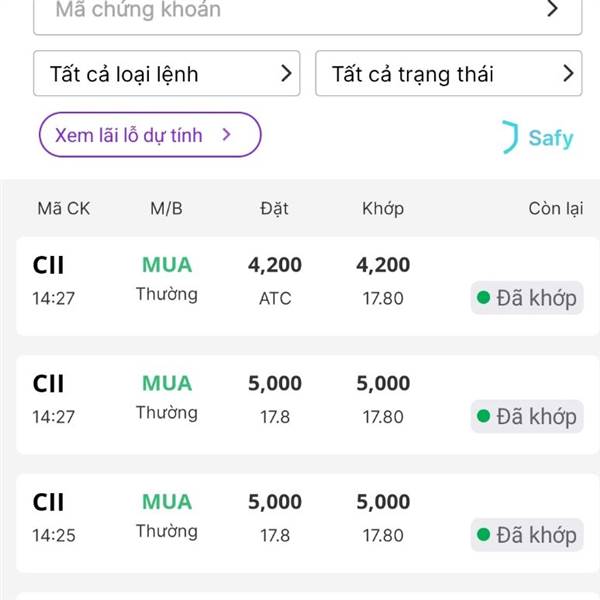
Task: Sort by the Mã CK column header
Action: 63,209
